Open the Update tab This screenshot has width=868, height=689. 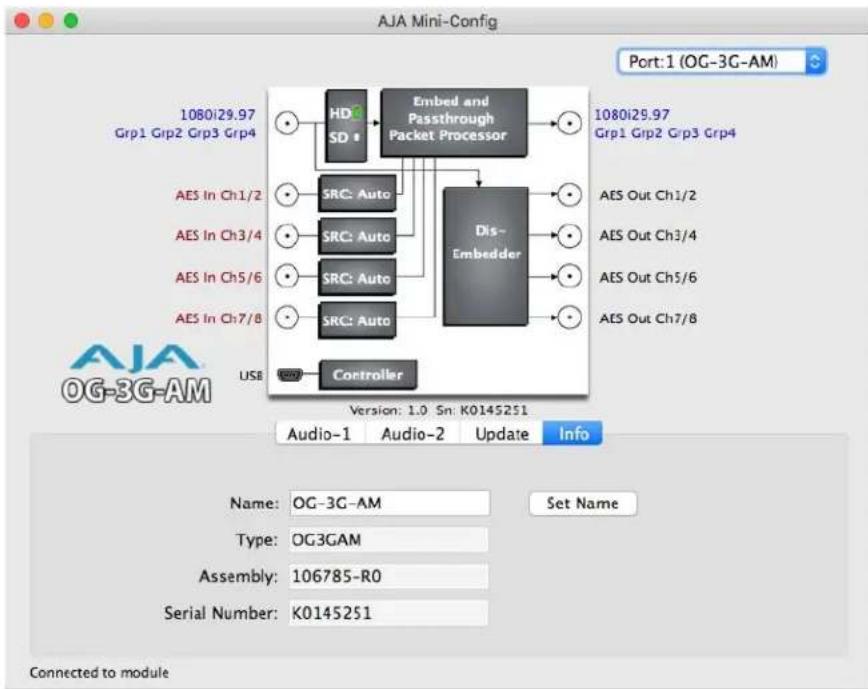502,433
